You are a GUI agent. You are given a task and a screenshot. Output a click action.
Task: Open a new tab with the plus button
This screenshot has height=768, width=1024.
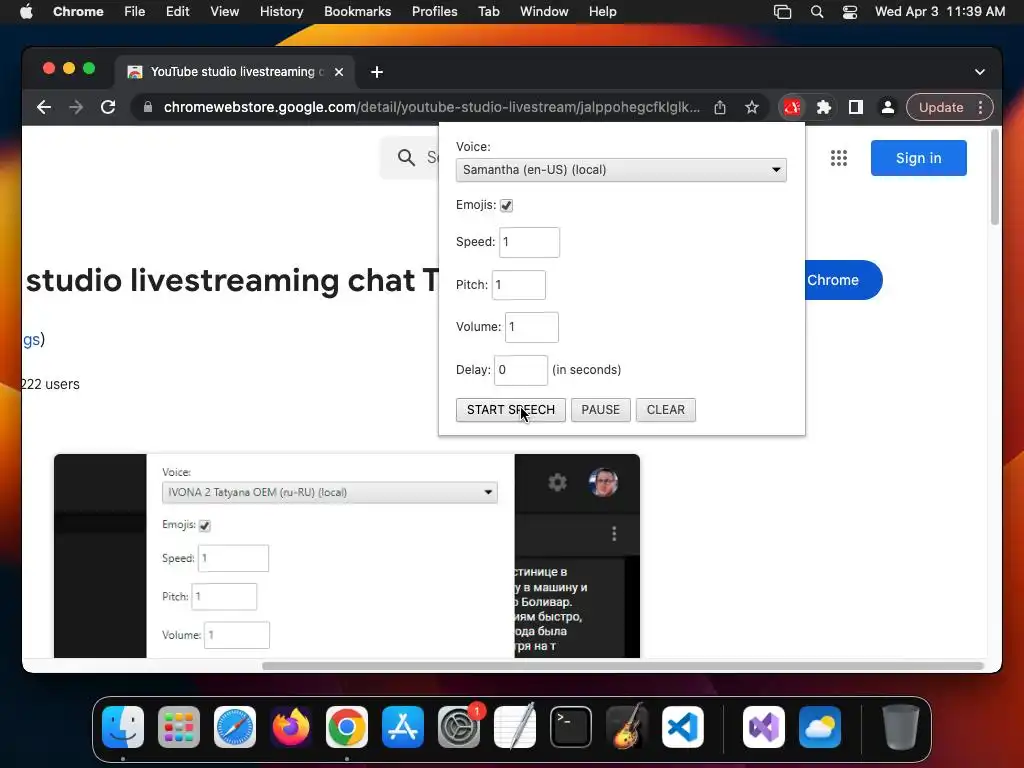377,72
